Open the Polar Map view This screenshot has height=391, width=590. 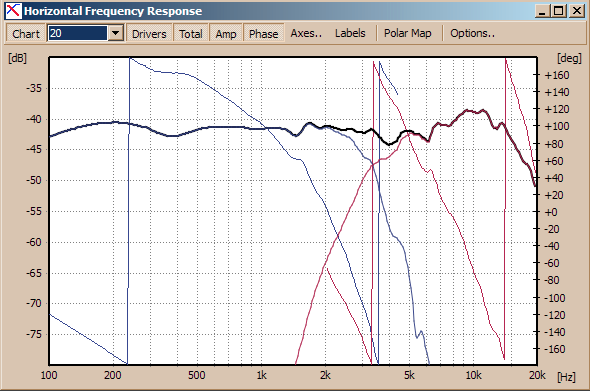click(x=408, y=33)
